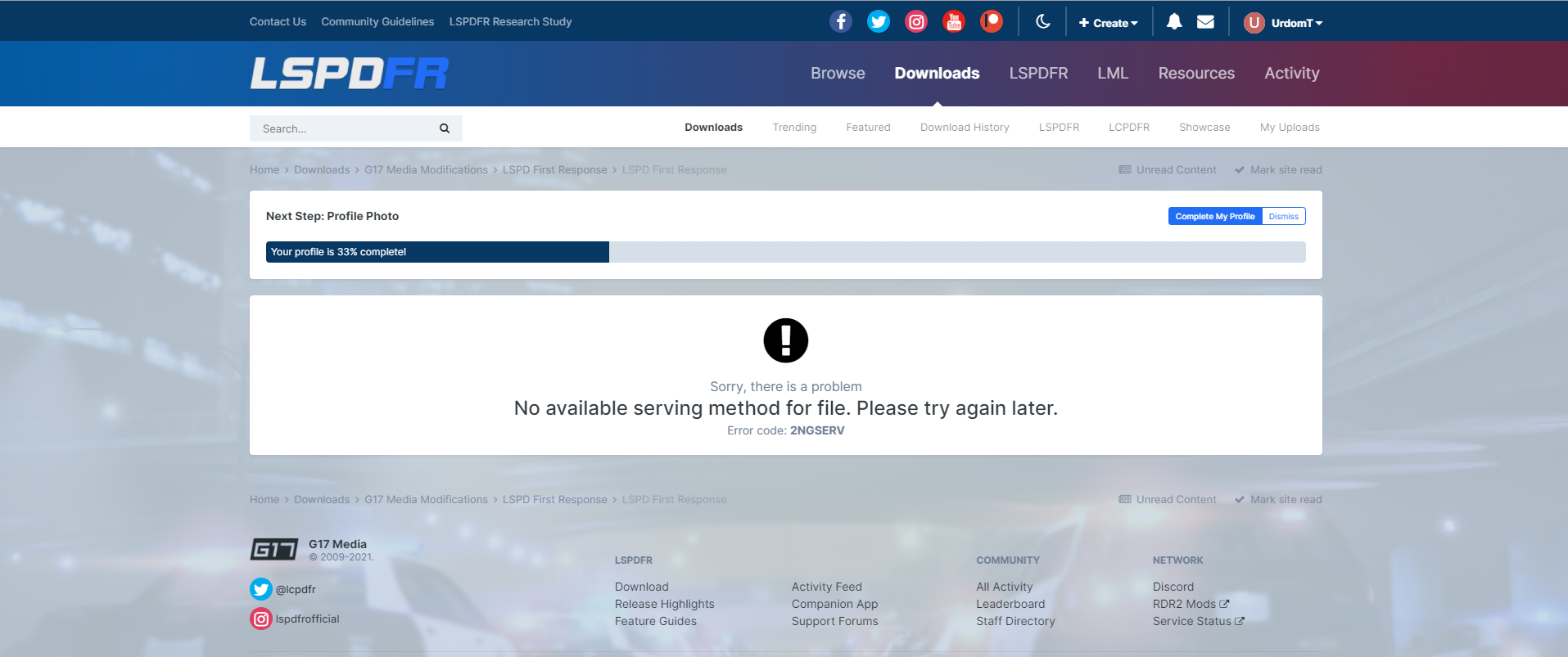
Task: Open the Leaderboard footer link
Action: (1010, 604)
